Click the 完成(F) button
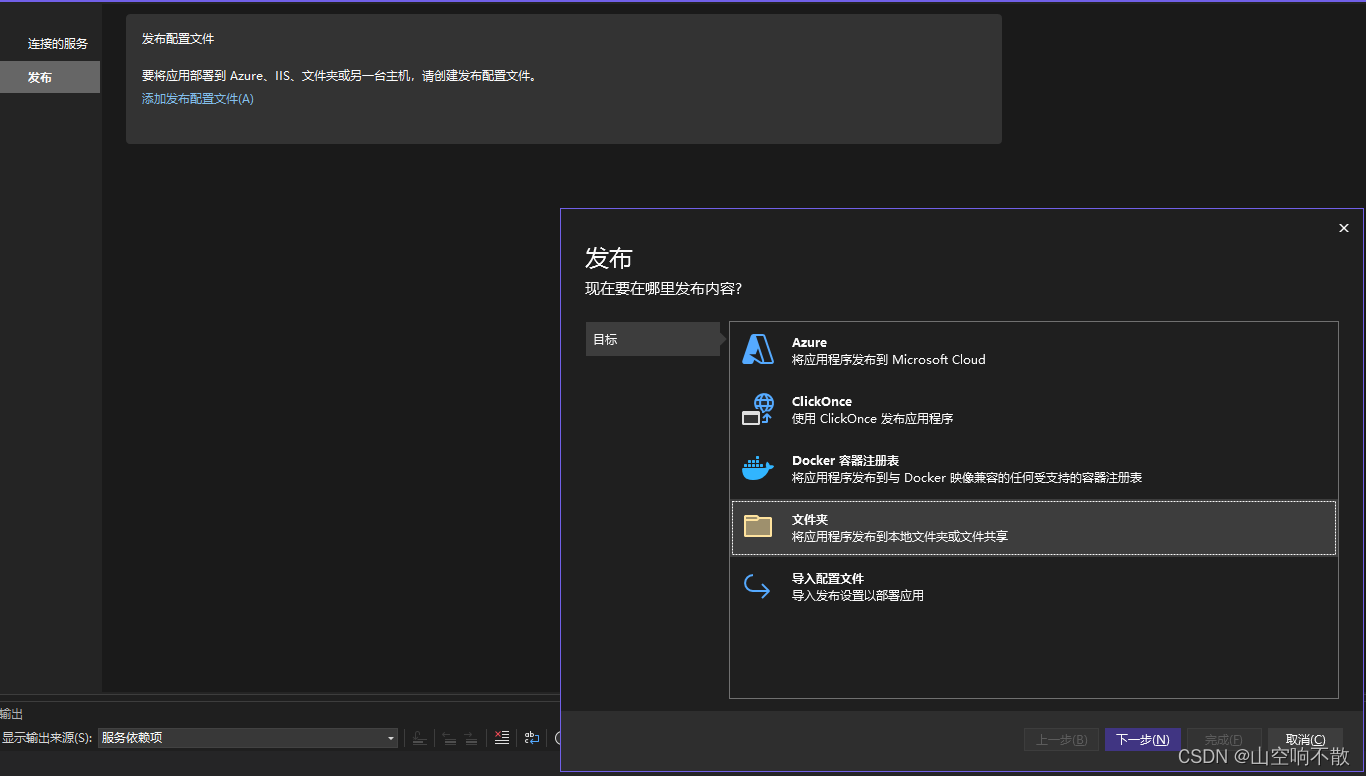This screenshot has height=776, width=1366. click(x=1224, y=740)
